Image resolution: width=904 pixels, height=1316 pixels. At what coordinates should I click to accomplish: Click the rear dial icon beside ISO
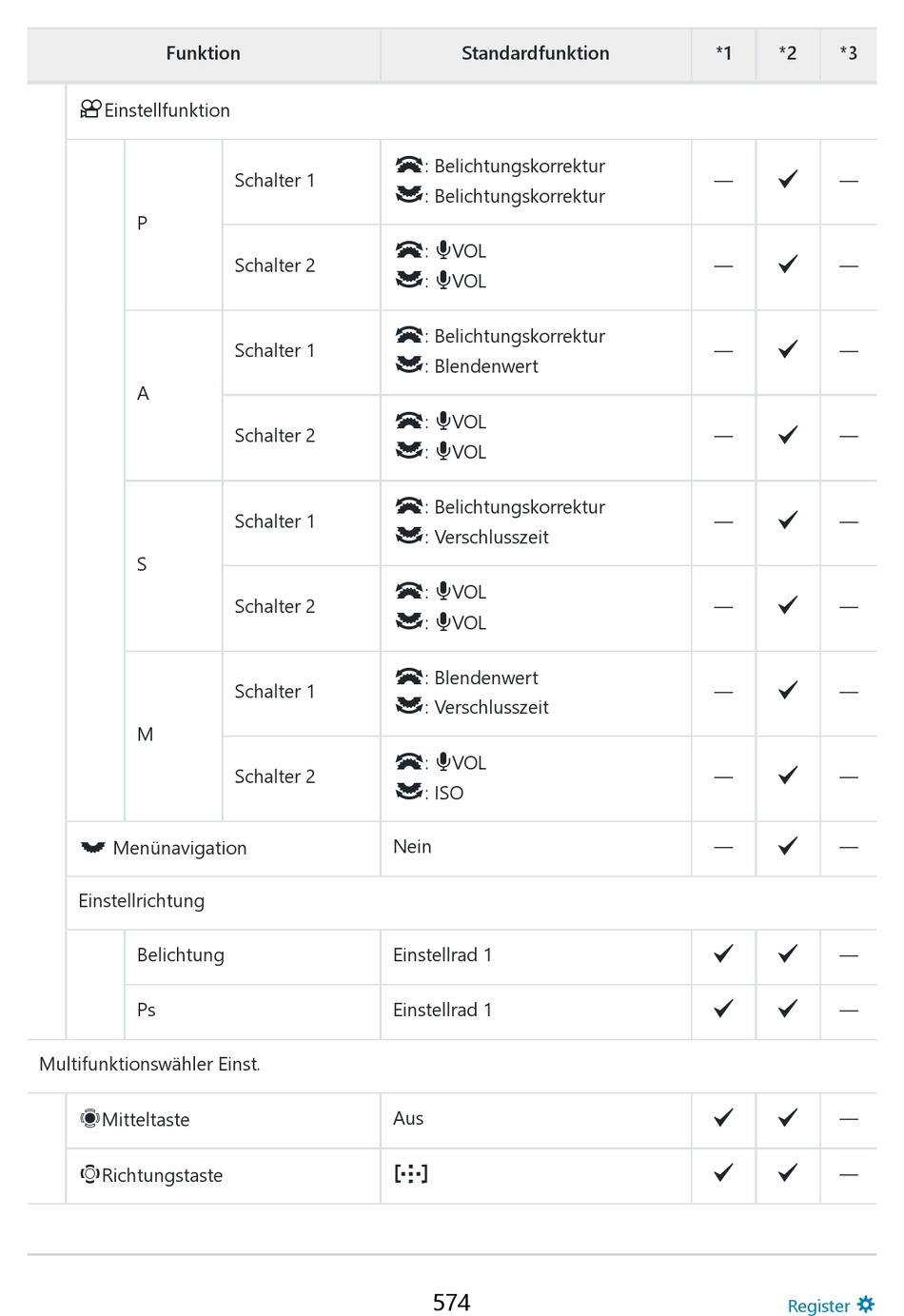[x=408, y=791]
